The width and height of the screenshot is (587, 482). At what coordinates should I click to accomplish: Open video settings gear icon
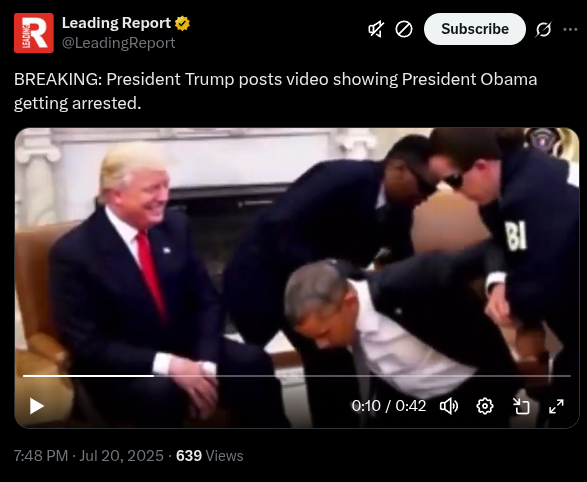click(x=485, y=406)
